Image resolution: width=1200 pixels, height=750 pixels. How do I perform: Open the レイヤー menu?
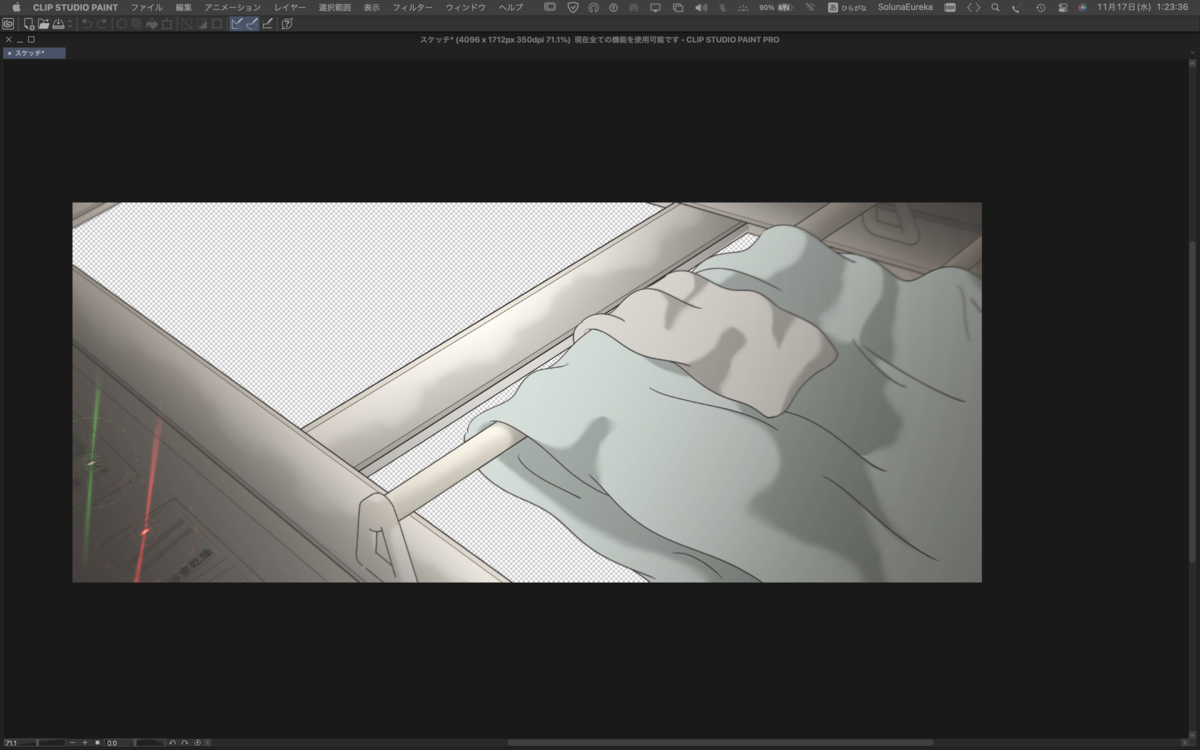pos(290,7)
